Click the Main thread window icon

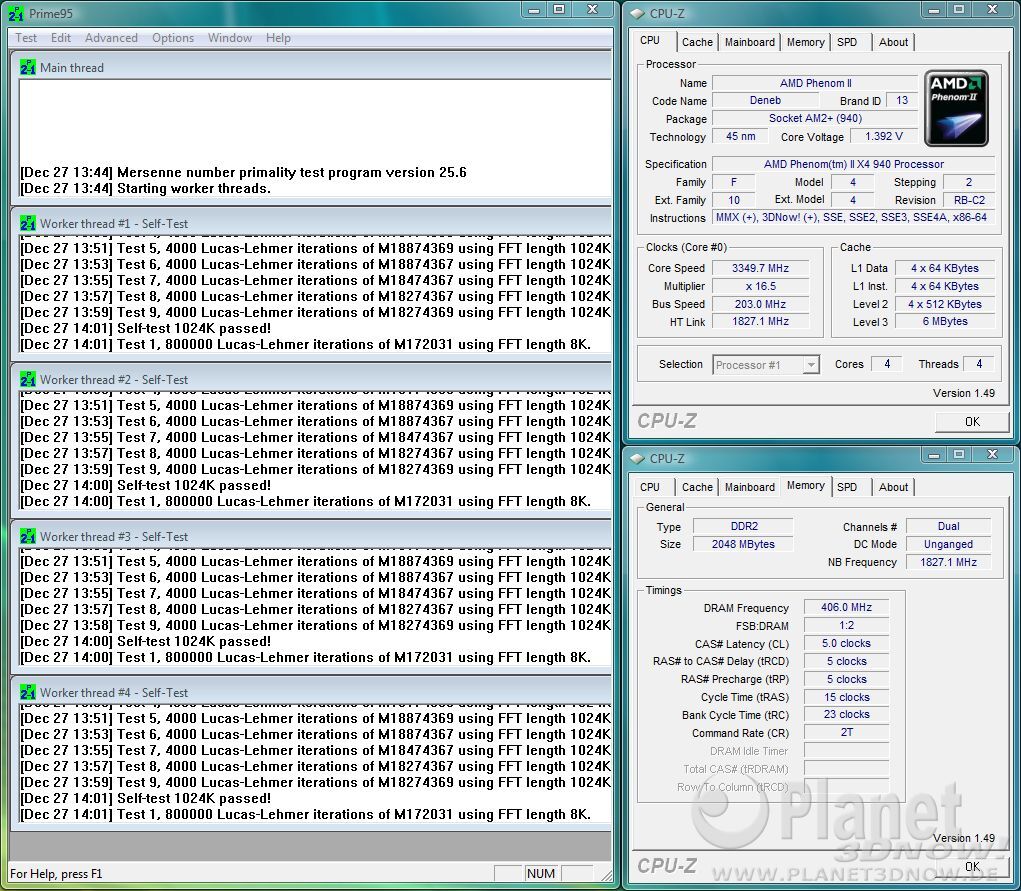[27, 67]
